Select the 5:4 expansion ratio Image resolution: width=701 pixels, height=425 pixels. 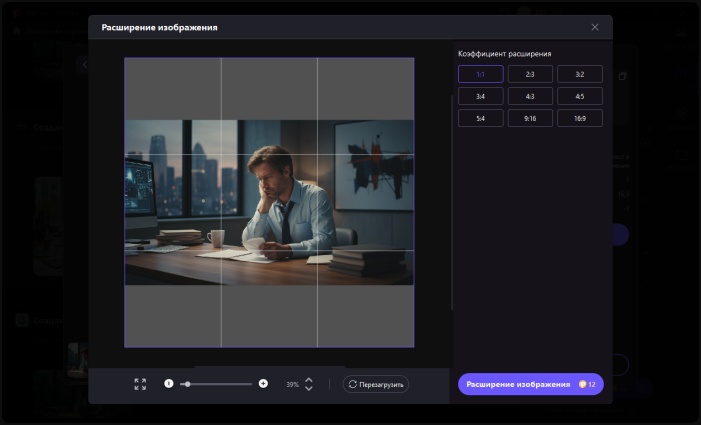pos(481,118)
